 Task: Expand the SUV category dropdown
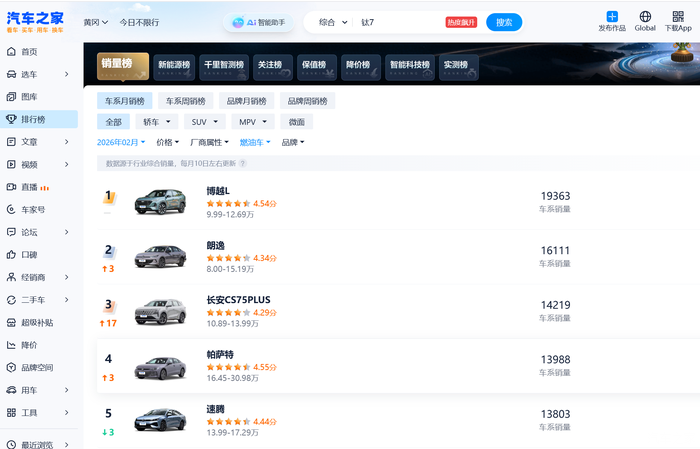[x=205, y=122]
